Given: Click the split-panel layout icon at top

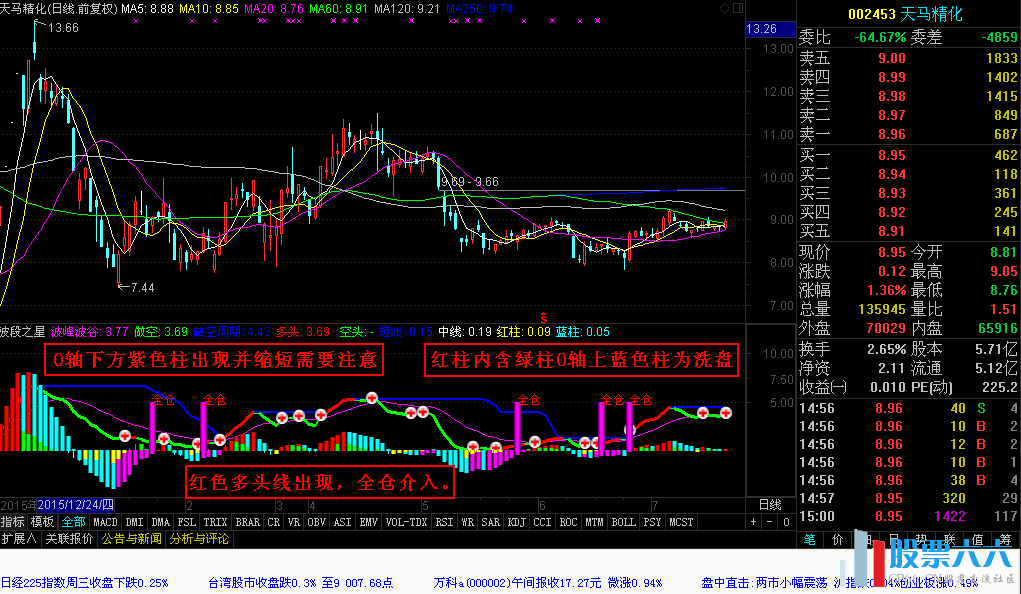Looking at the screenshot, I should (738, 8).
